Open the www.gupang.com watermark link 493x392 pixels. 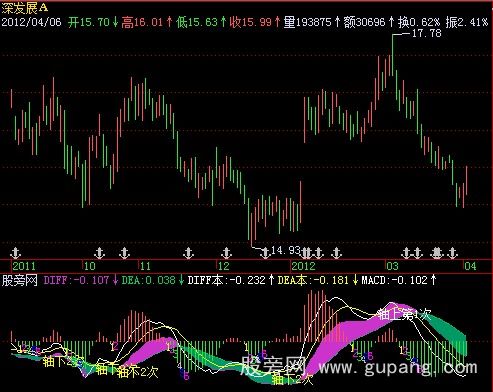click(398, 368)
